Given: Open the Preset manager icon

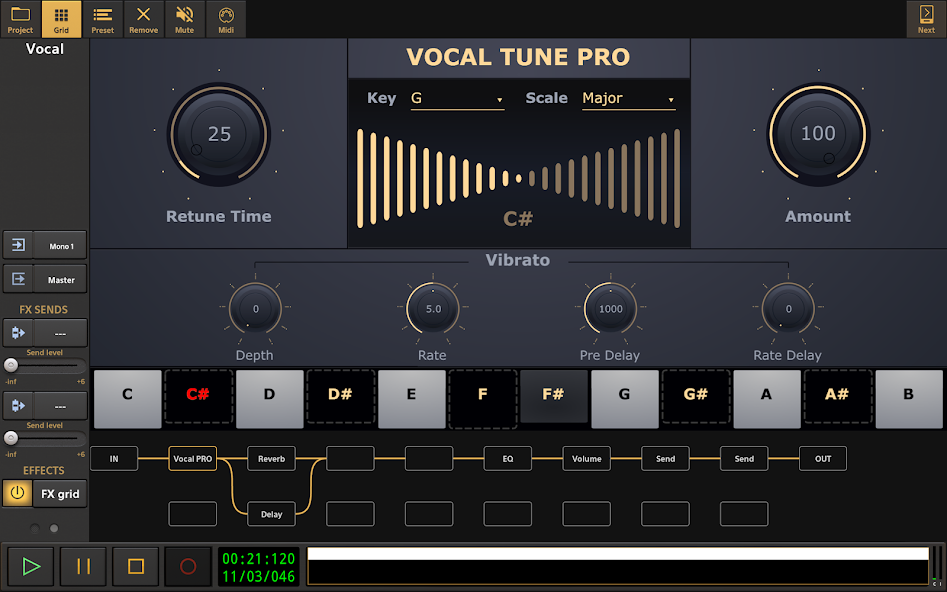Looking at the screenshot, I should 102,19.
